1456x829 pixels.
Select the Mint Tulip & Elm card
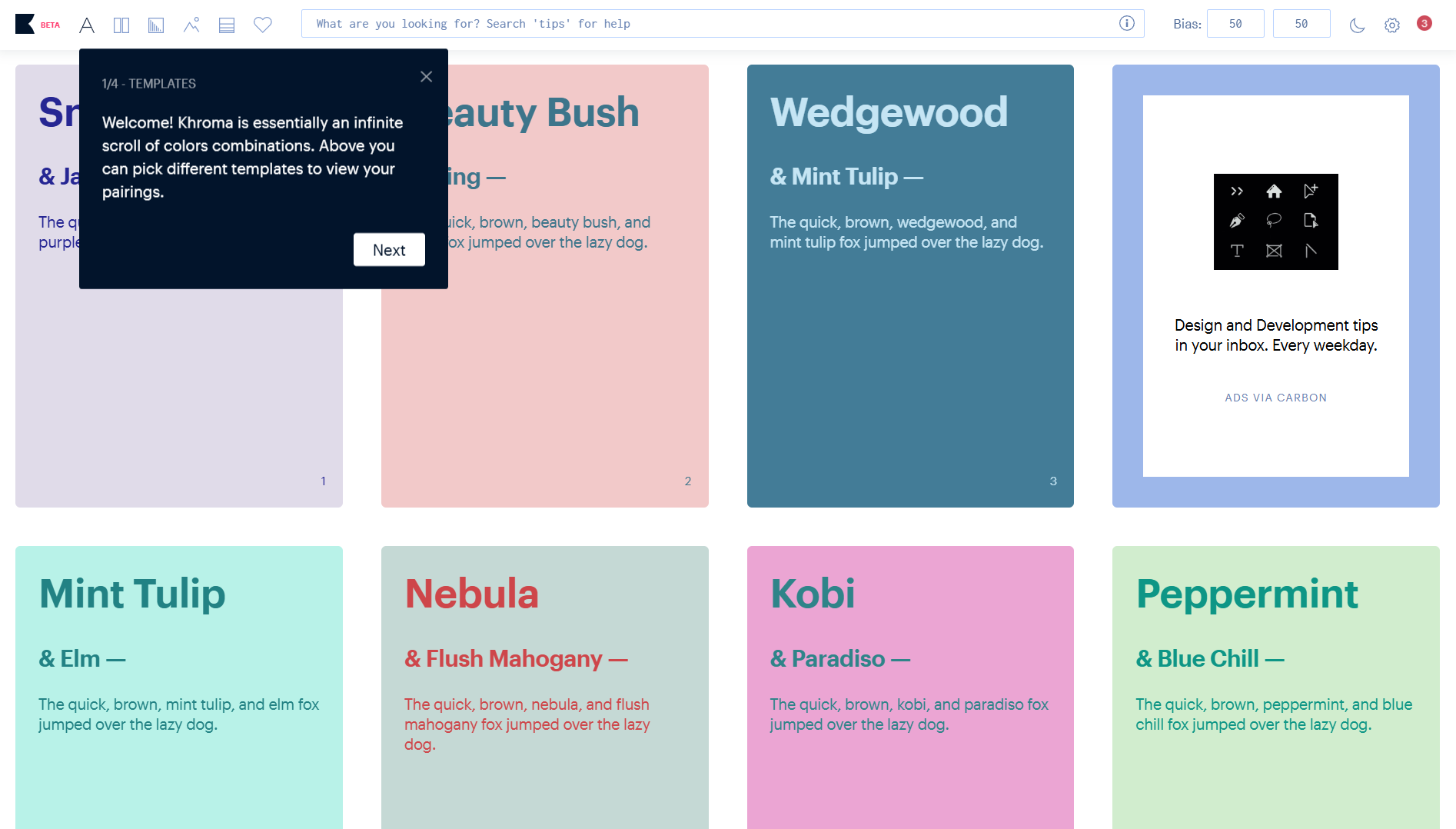tap(179, 688)
